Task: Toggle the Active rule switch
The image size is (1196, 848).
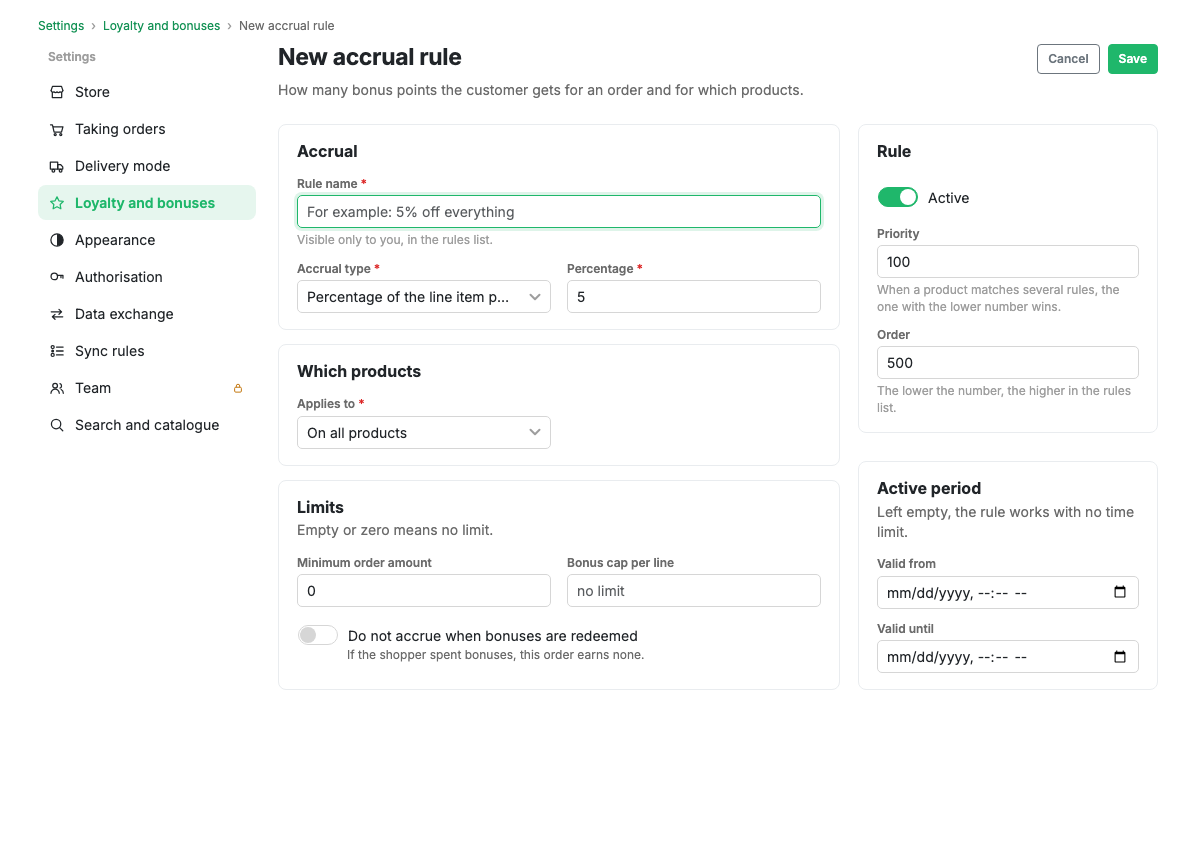Action: tap(898, 198)
